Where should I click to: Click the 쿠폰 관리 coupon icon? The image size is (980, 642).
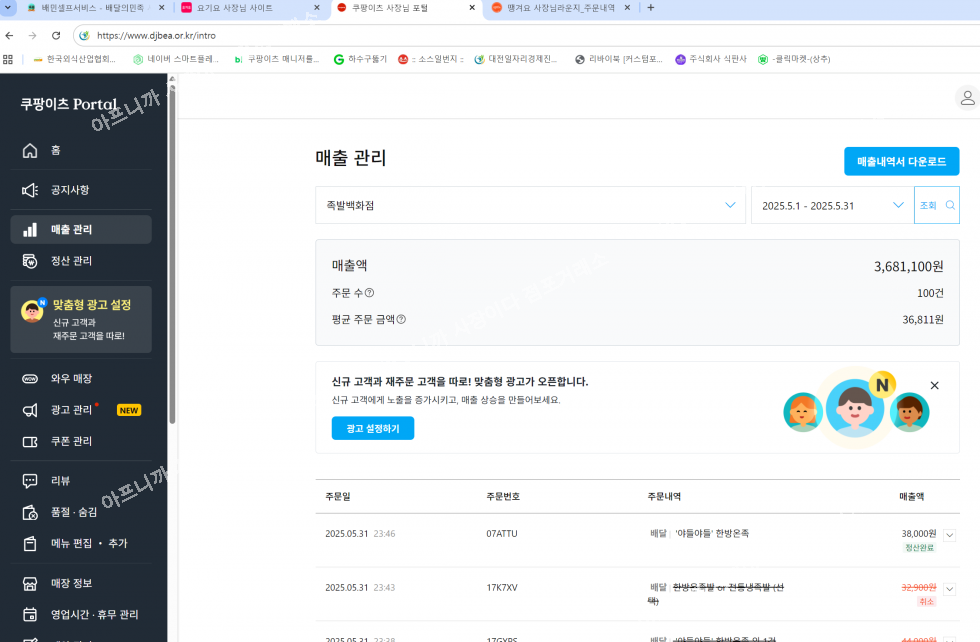tap(30, 441)
